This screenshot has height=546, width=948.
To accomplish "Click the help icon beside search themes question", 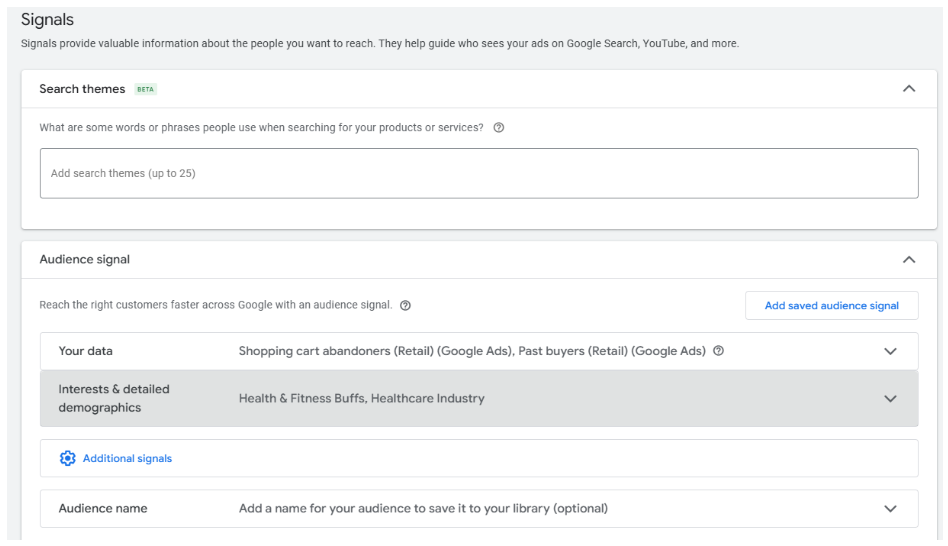I will [498, 128].
